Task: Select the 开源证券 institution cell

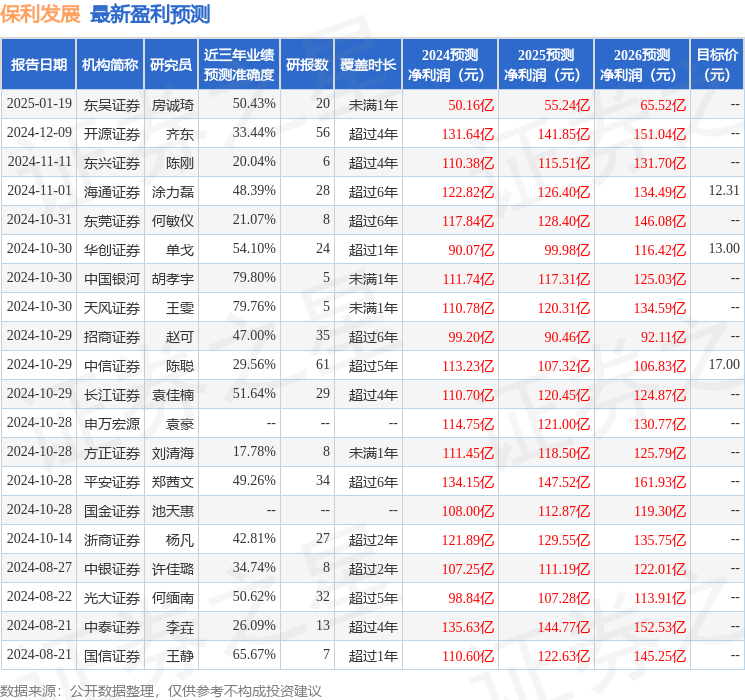Action: 112,134
